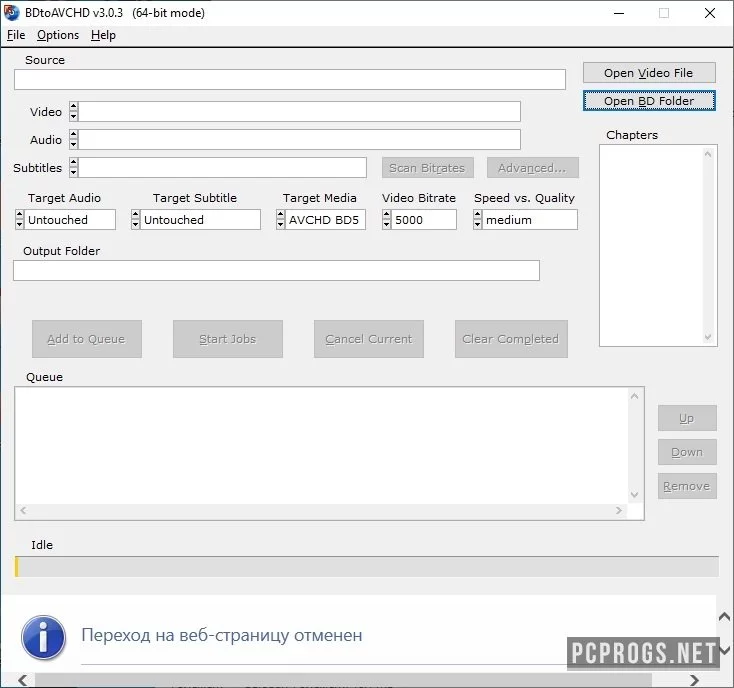This screenshot has width=734, height=688.
Task: Select the Video stream field
Action: click(299, 112)
